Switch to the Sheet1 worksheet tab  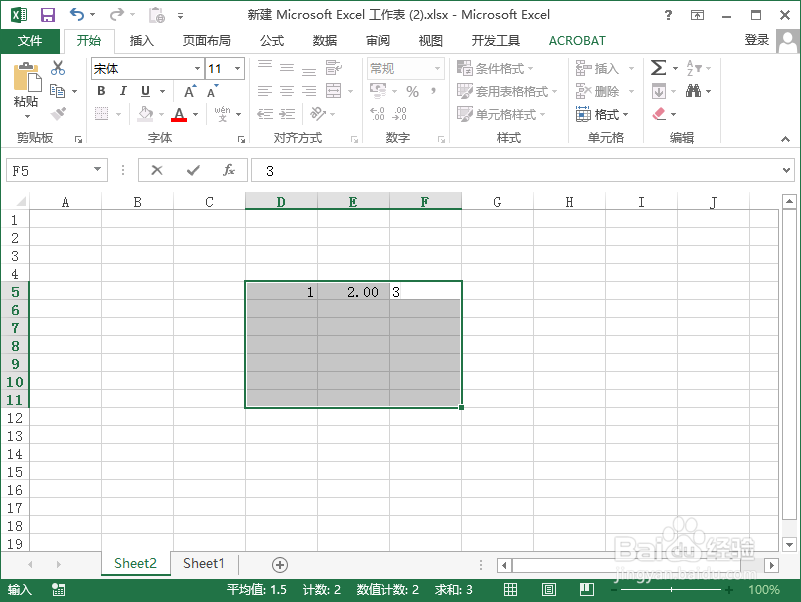tap(203, 563)
